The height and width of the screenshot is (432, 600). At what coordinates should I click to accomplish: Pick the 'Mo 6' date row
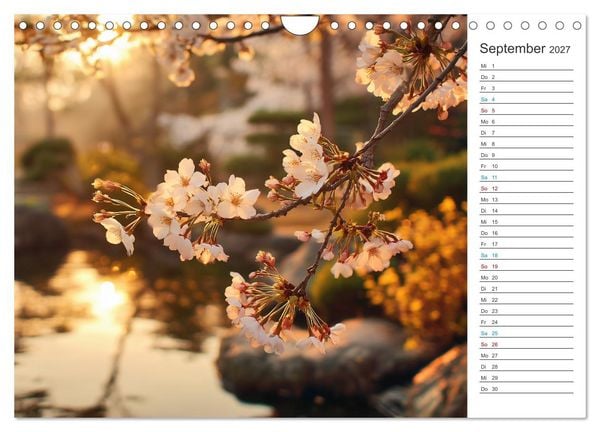coord(527,121)
